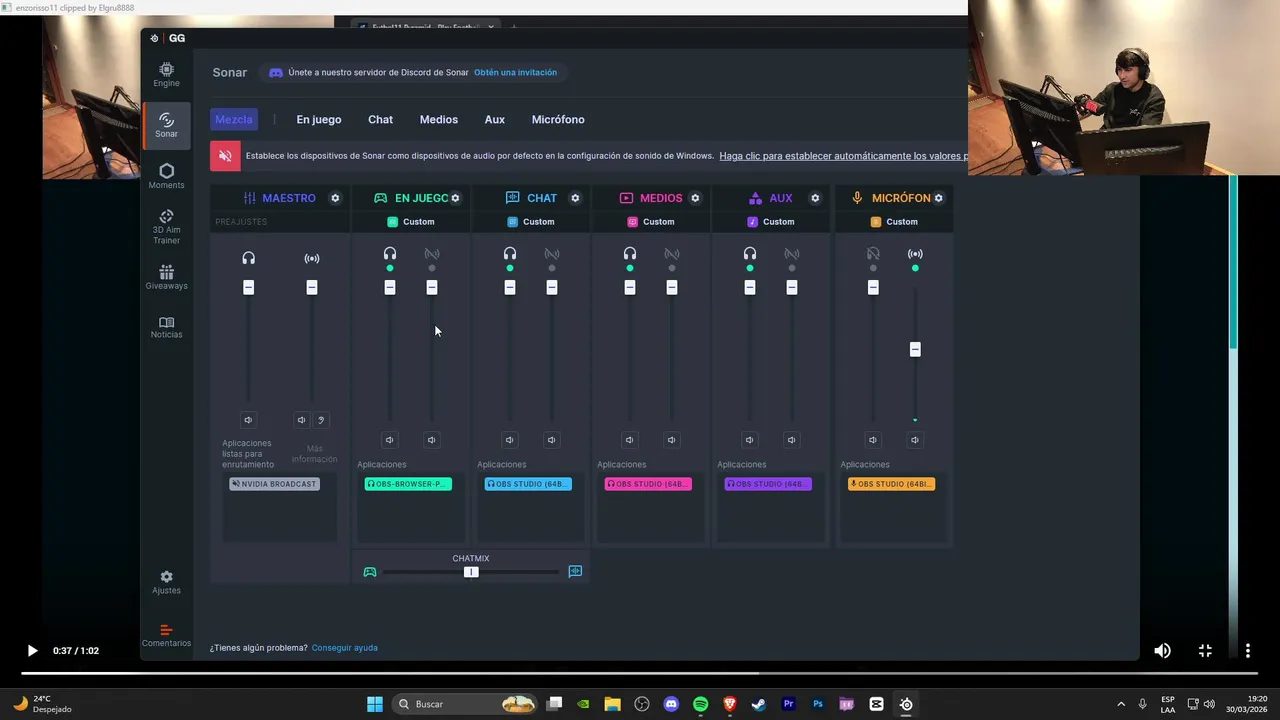Click the ChatMix chat icon
This screenshot has height=720, width=1280.
coord(575,572)
